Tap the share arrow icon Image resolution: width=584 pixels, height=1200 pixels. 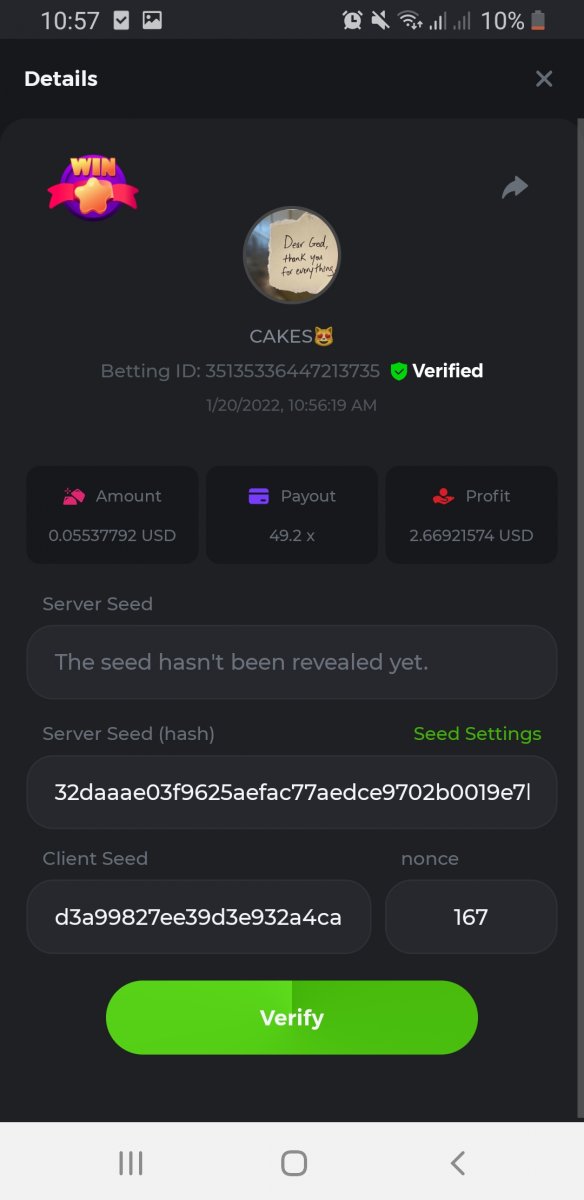(514, 187)
